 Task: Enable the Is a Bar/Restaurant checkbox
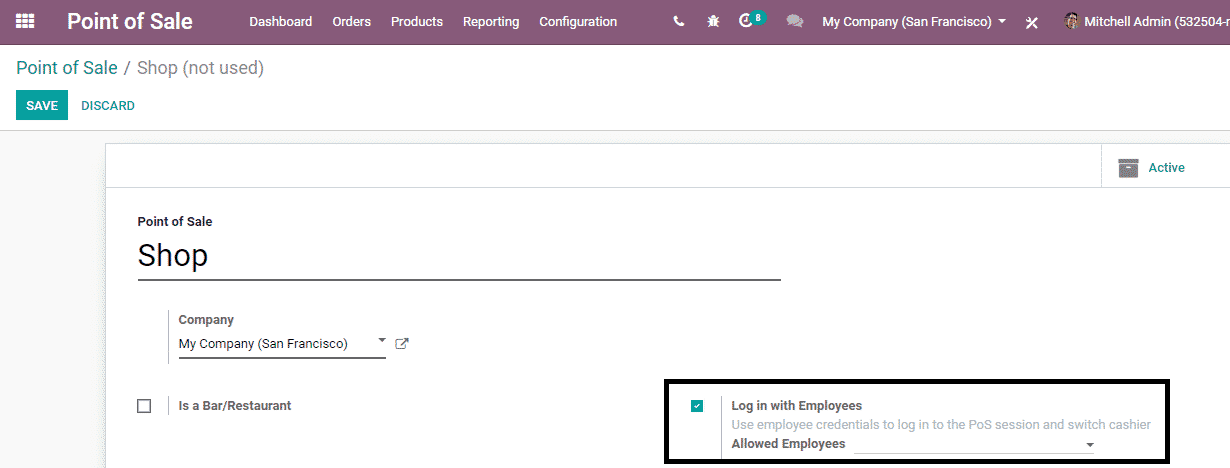tap(144, 406)
